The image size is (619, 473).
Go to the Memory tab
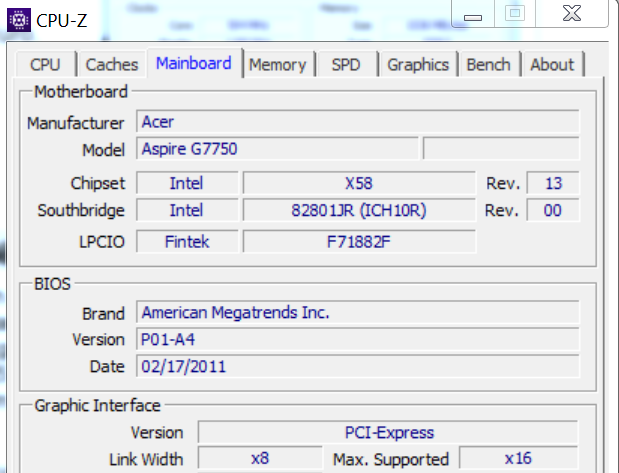coord(278,64)
